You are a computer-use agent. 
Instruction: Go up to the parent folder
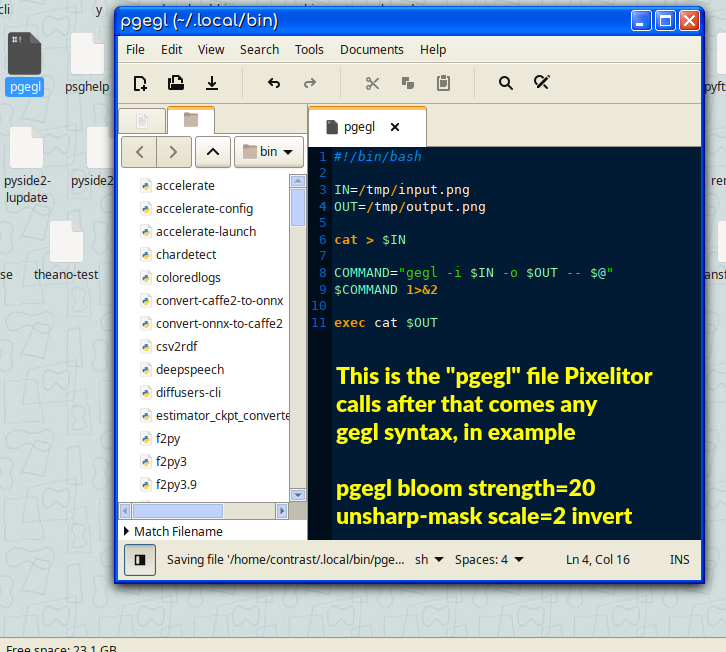click(213, 152)
